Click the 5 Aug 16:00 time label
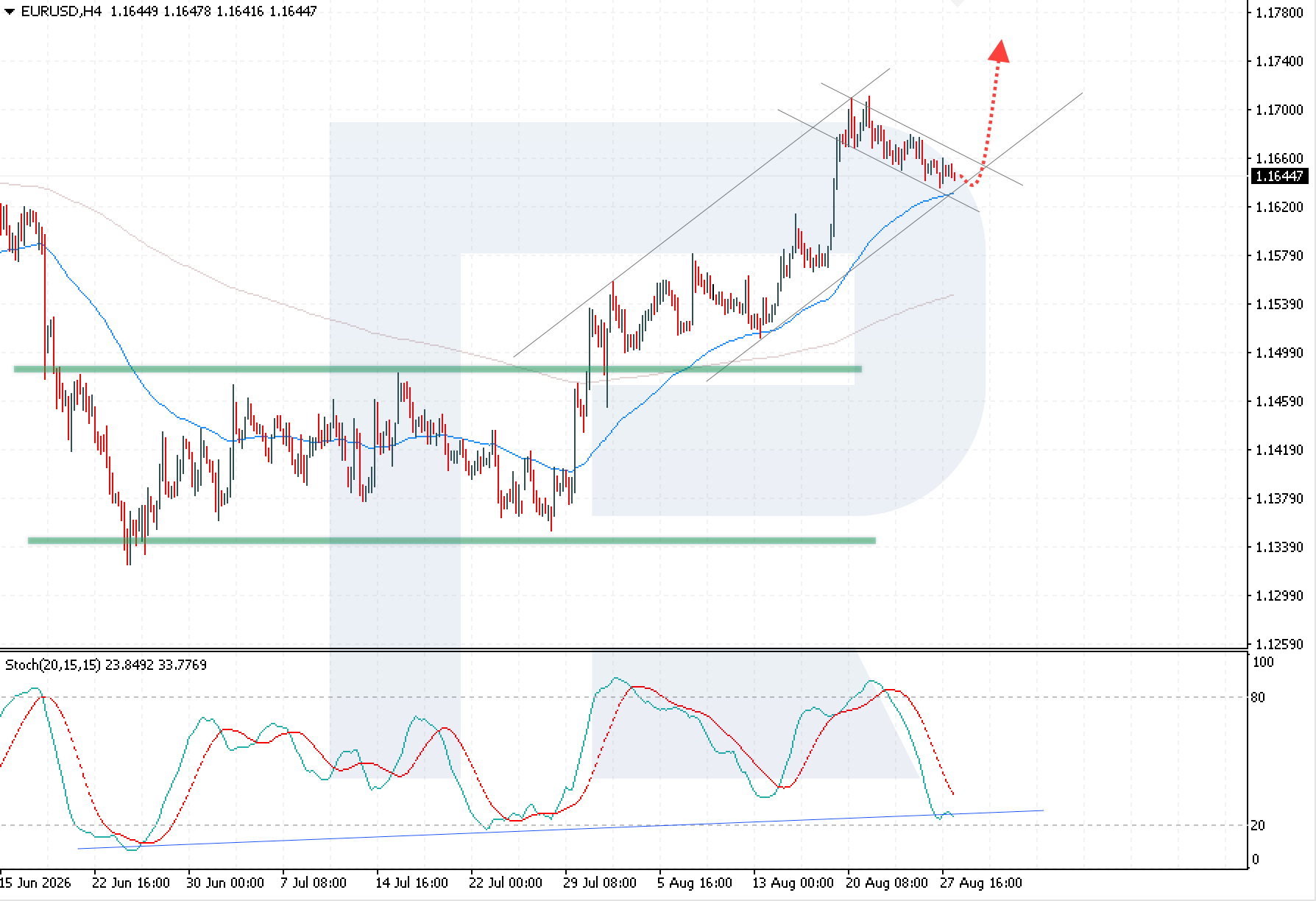The height and width of the screenshot is (901, 1316). 695,883
